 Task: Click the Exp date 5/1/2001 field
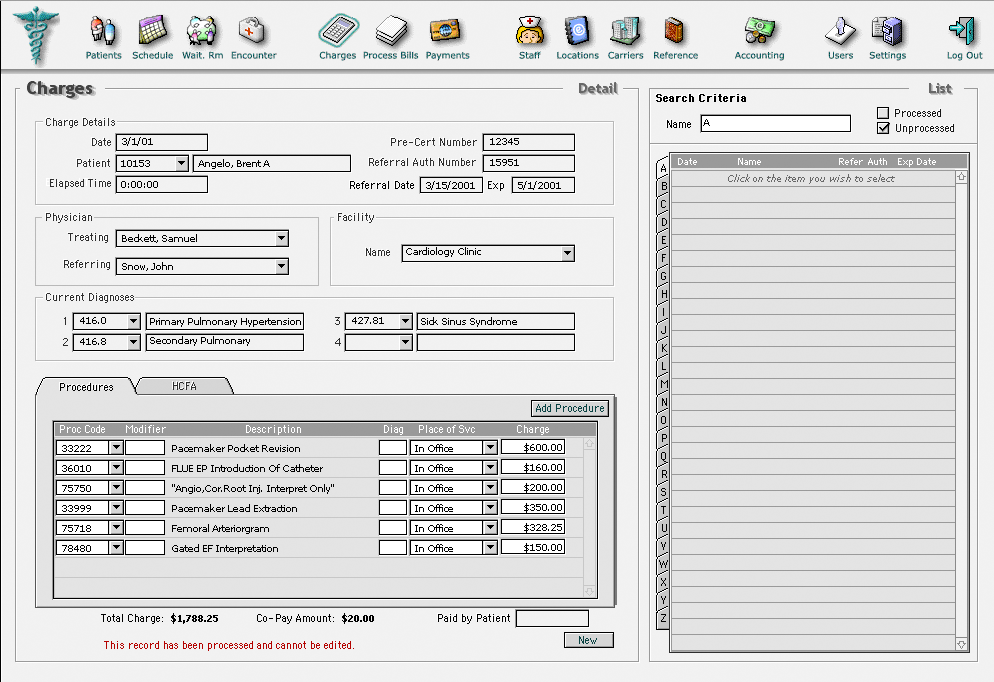tap(543, 185)
